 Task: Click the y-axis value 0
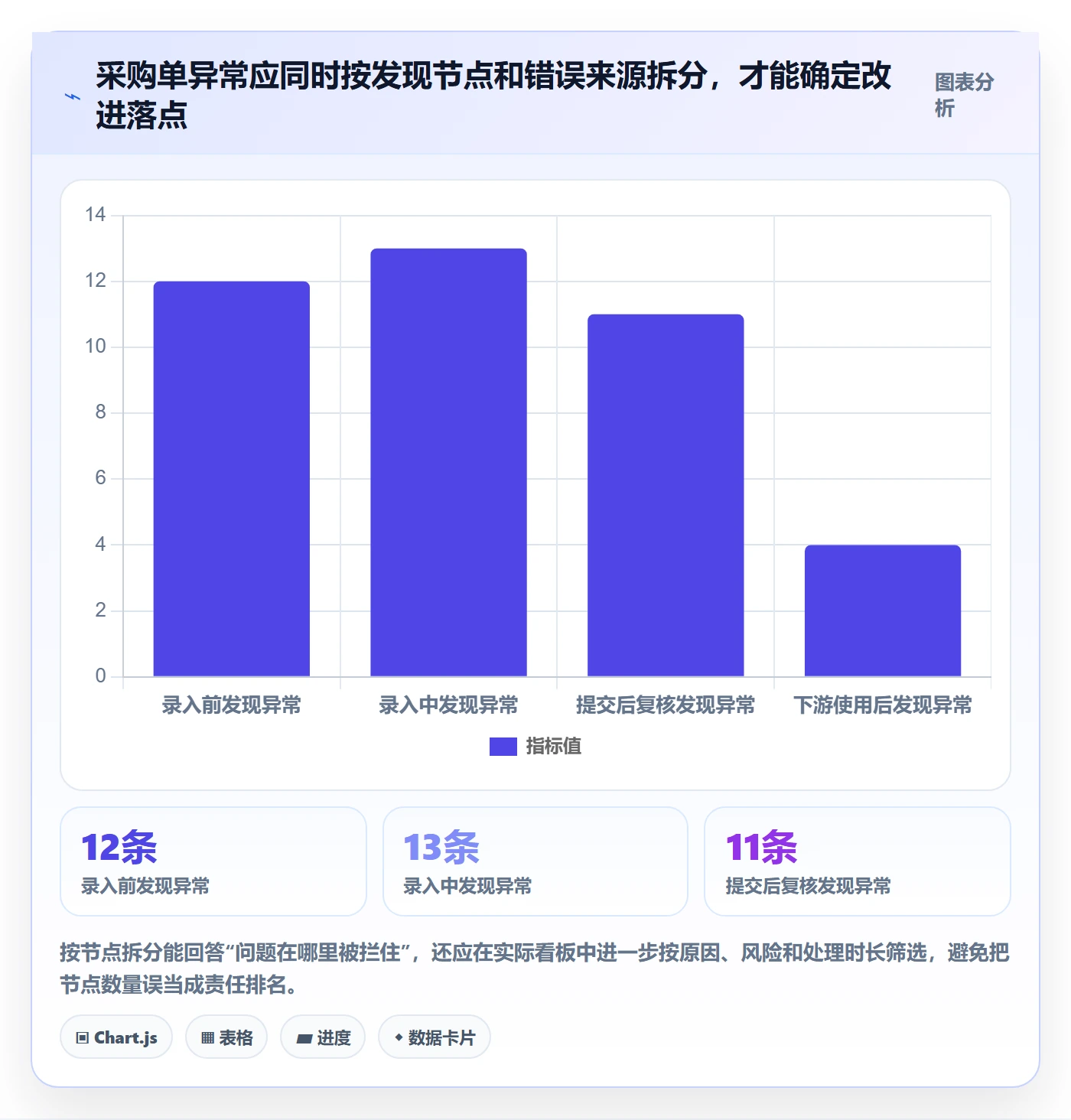[x=100, y=676]
